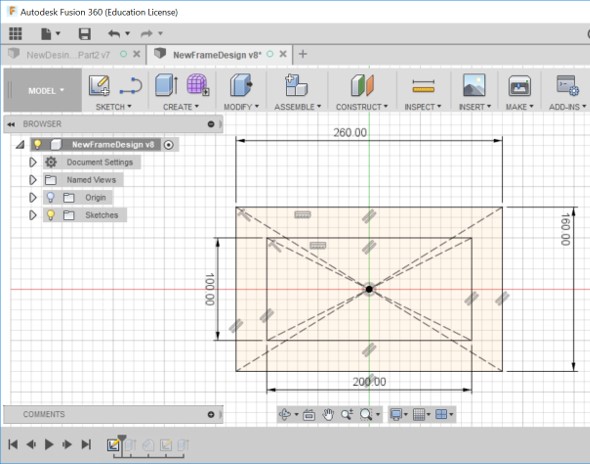Open the data panel grid icon
The image size is (590, 464).
tap(15, 33)
